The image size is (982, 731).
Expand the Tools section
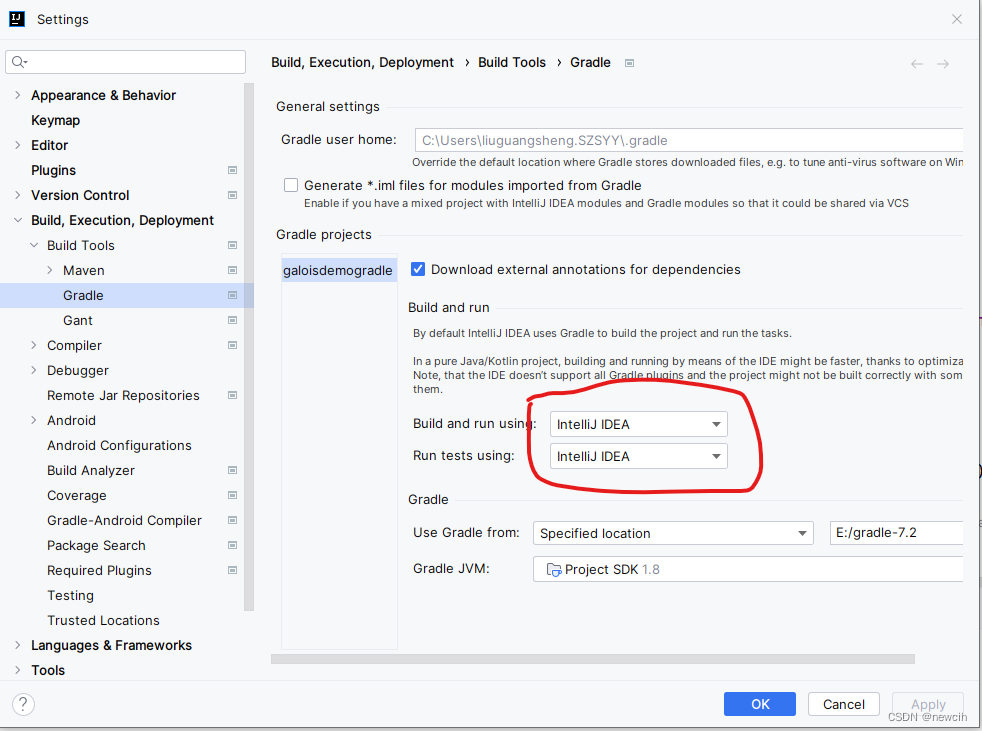[18, 670]
